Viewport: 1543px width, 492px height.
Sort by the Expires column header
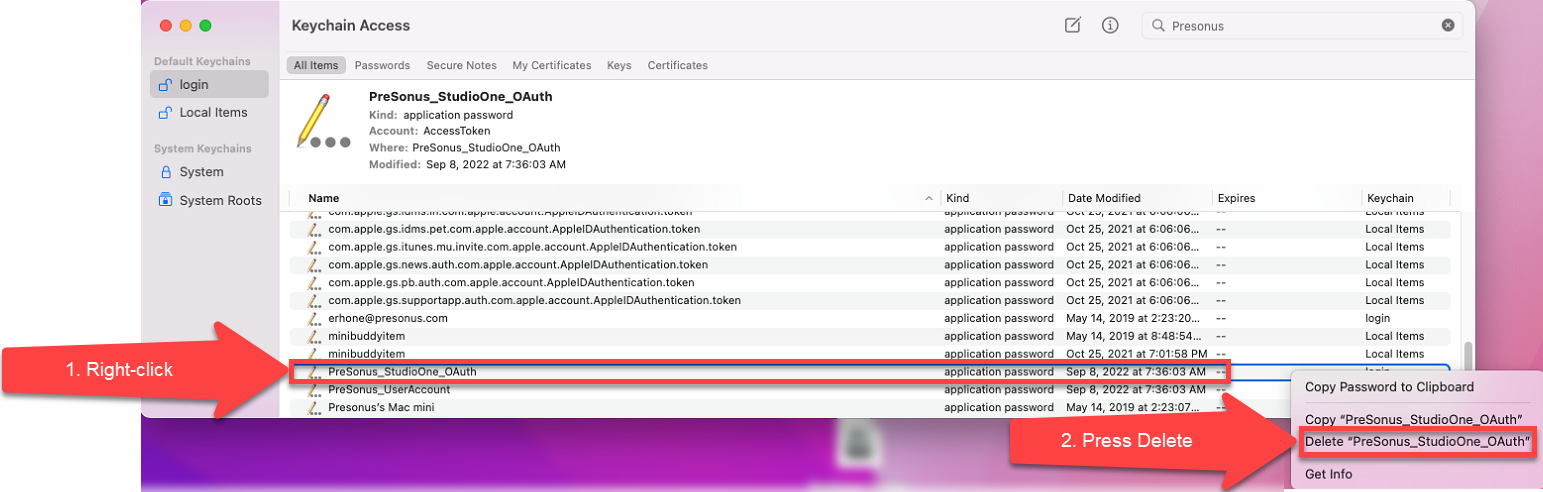[x=1236, y=198]
